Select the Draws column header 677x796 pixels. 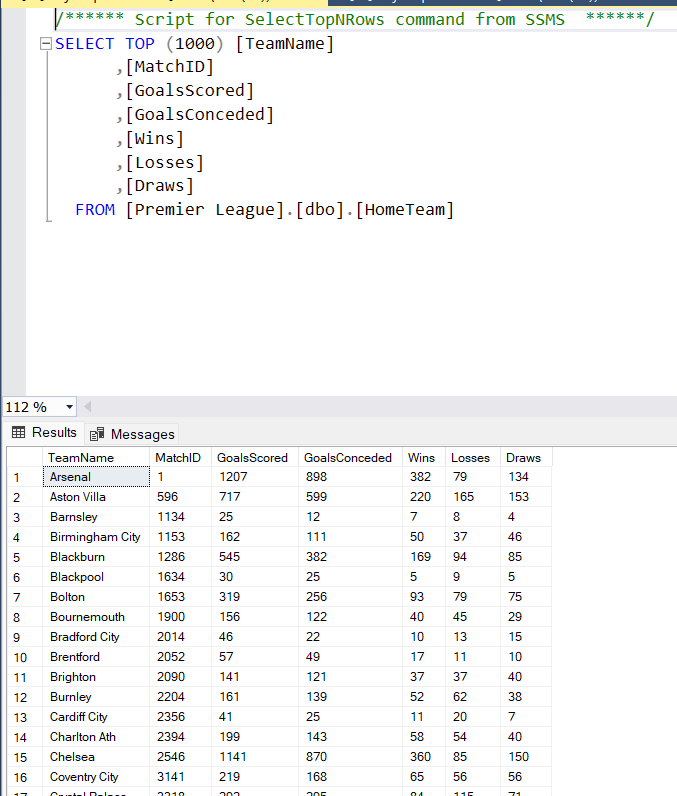click(526, 457)
